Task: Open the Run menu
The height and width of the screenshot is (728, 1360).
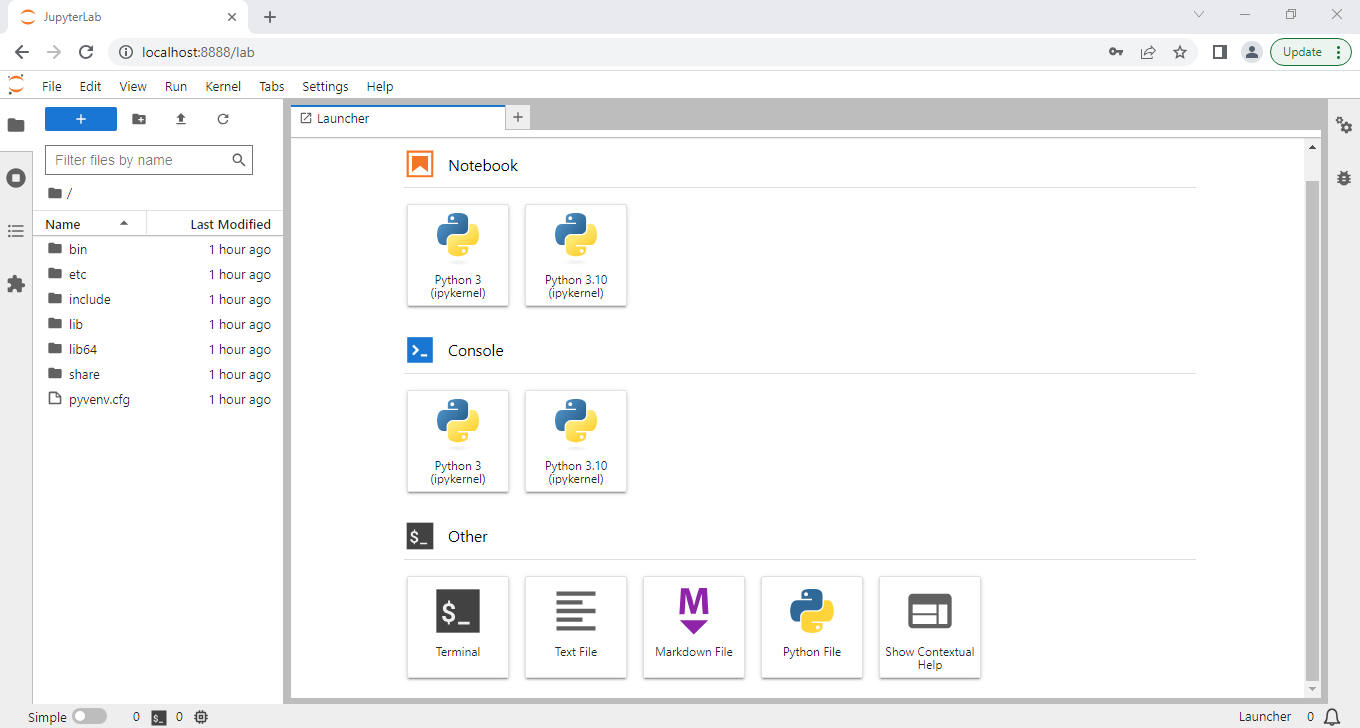Action: [x=176, y=86]
